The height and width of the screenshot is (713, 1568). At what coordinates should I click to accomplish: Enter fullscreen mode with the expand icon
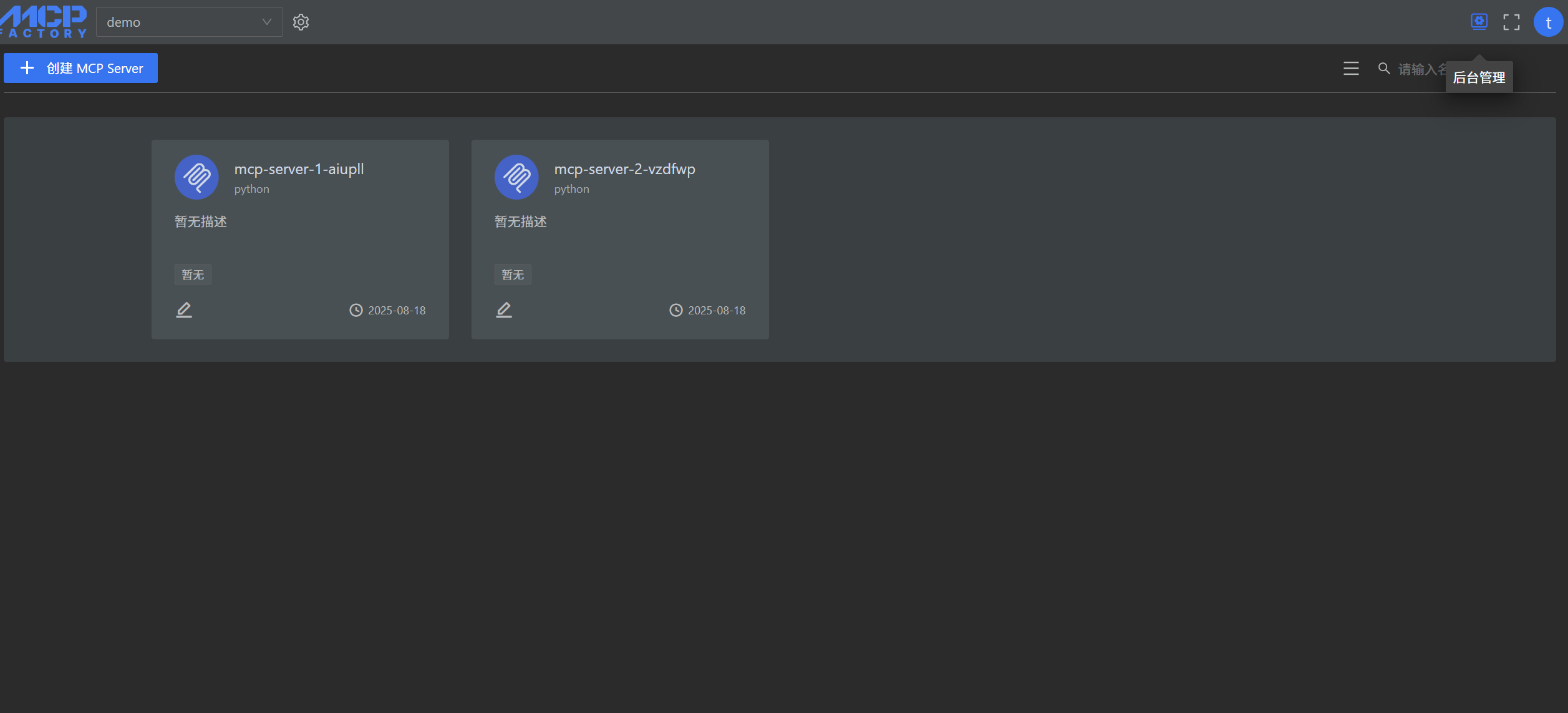(x=1511, y=22)
